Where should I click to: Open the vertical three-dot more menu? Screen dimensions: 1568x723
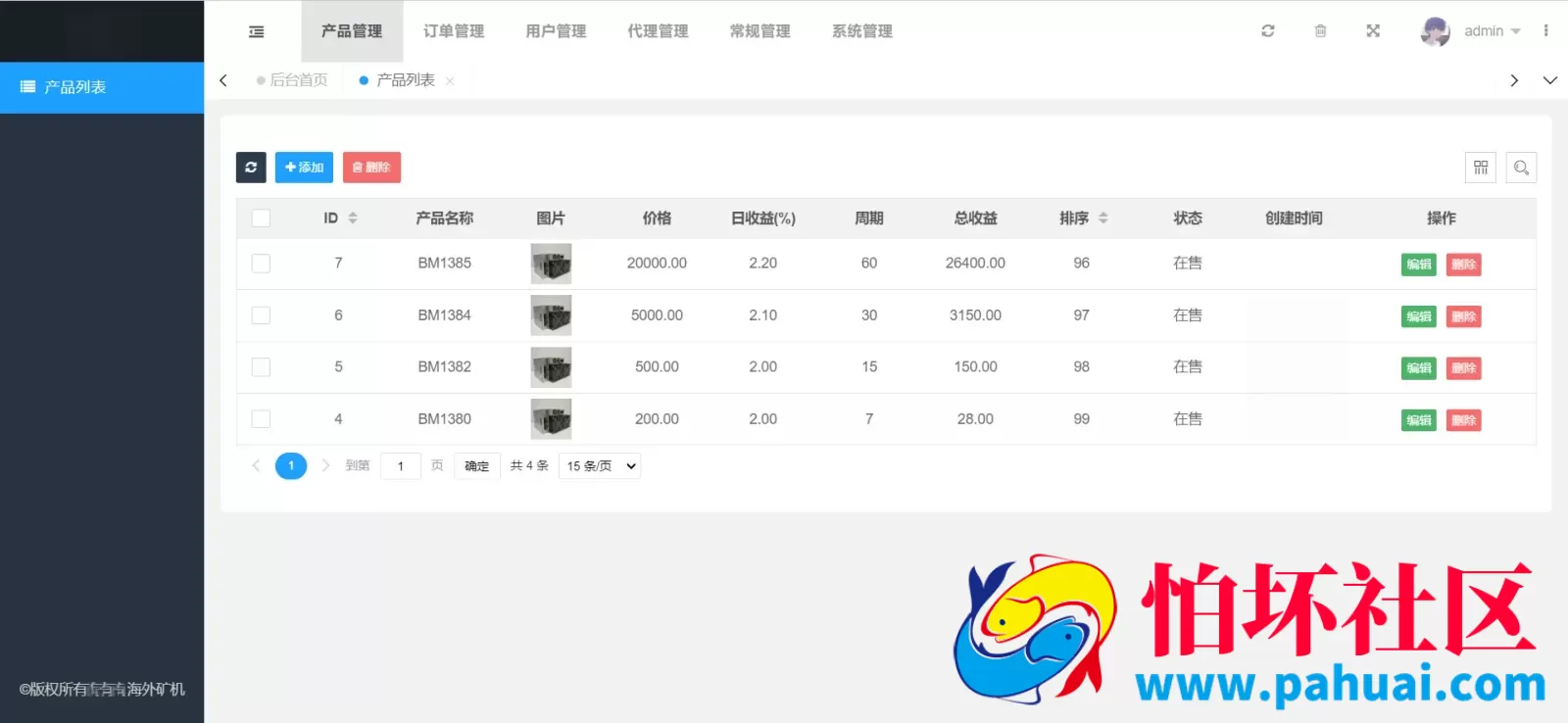tap(1546, 31)
